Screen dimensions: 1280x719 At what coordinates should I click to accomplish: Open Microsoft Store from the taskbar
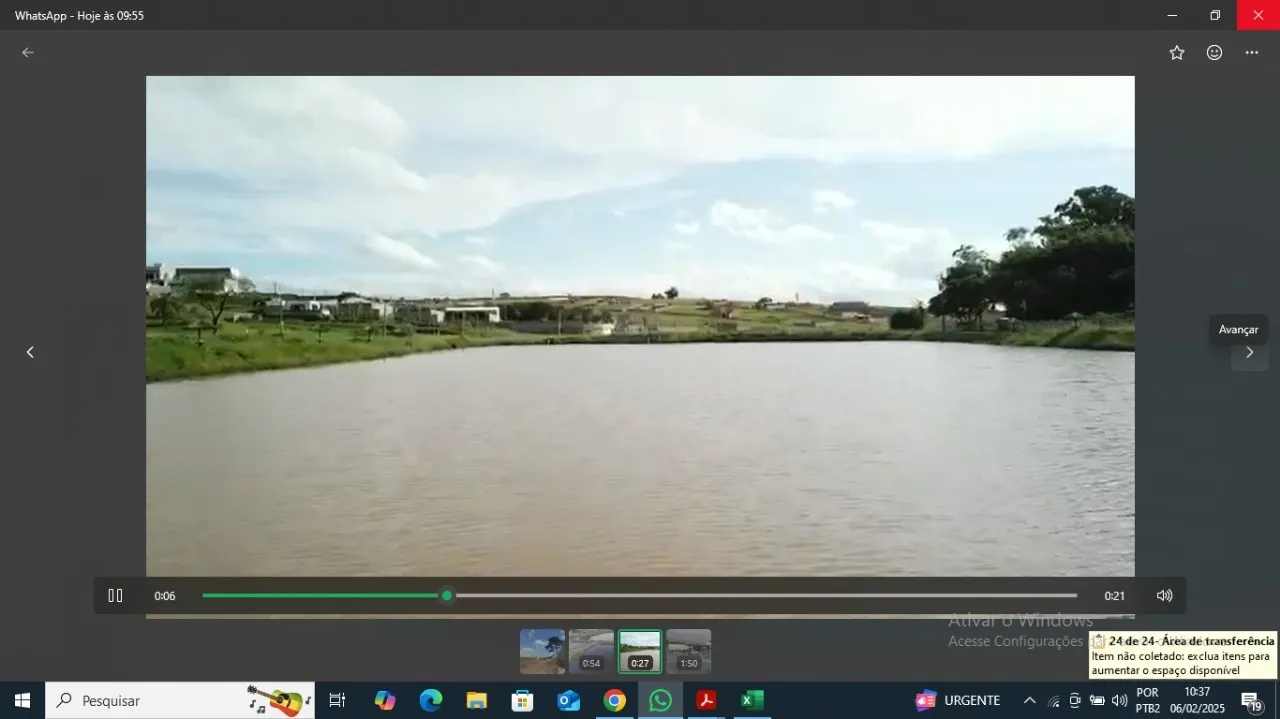(523, 700)
